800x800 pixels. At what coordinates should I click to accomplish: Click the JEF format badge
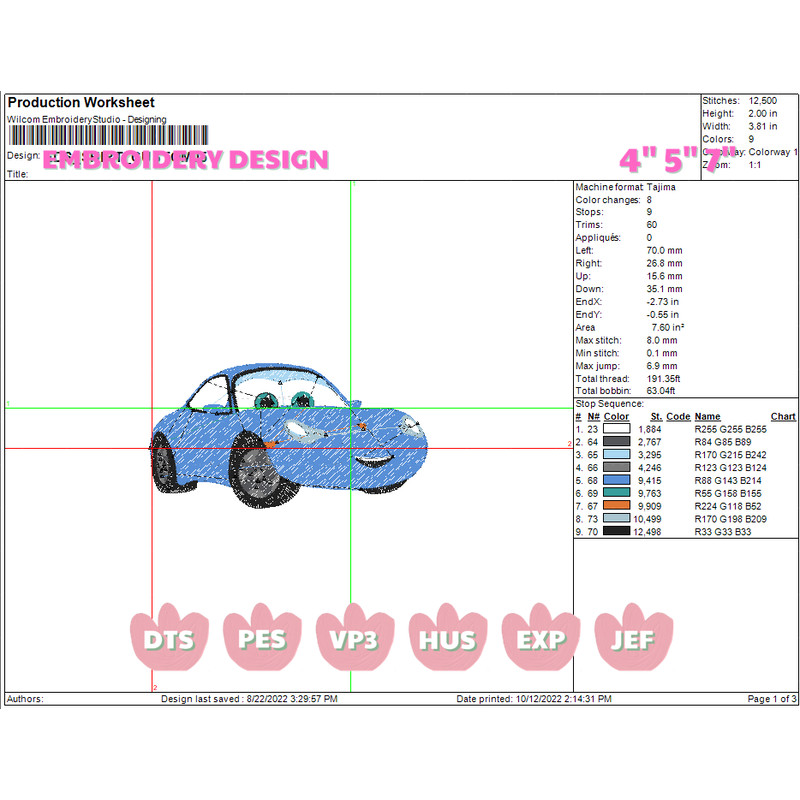633,639
